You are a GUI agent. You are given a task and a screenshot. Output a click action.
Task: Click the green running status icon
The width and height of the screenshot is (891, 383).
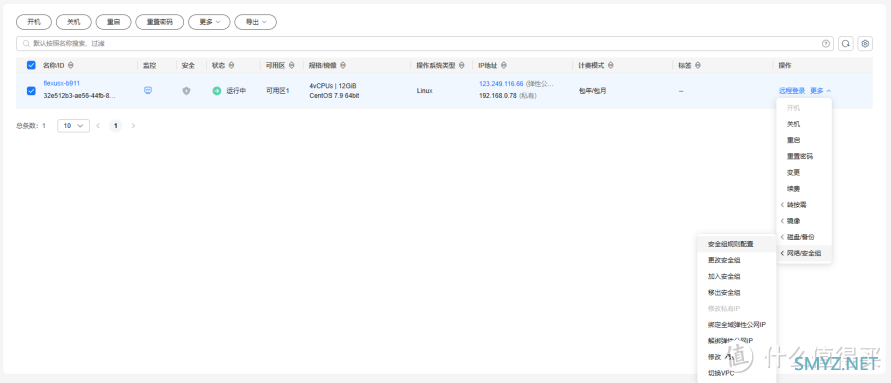pos(216,91)
